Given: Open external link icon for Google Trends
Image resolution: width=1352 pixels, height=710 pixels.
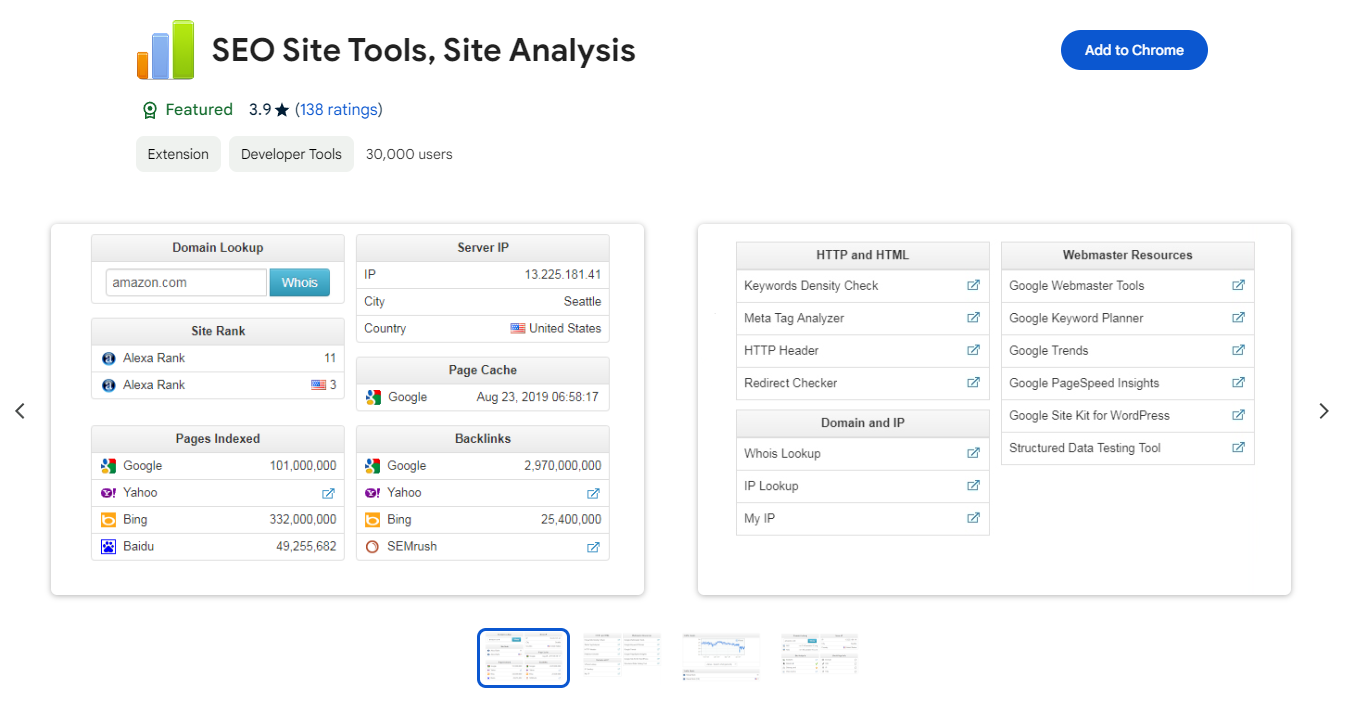Looking at the screenshot, I should 1238,350.
